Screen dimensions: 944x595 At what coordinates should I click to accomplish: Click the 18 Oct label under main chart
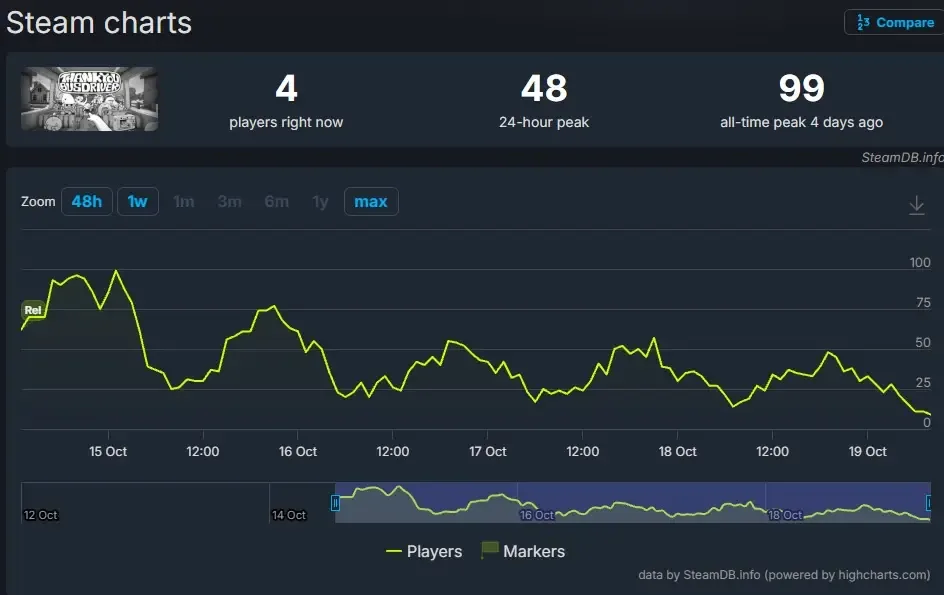point(677,451)
